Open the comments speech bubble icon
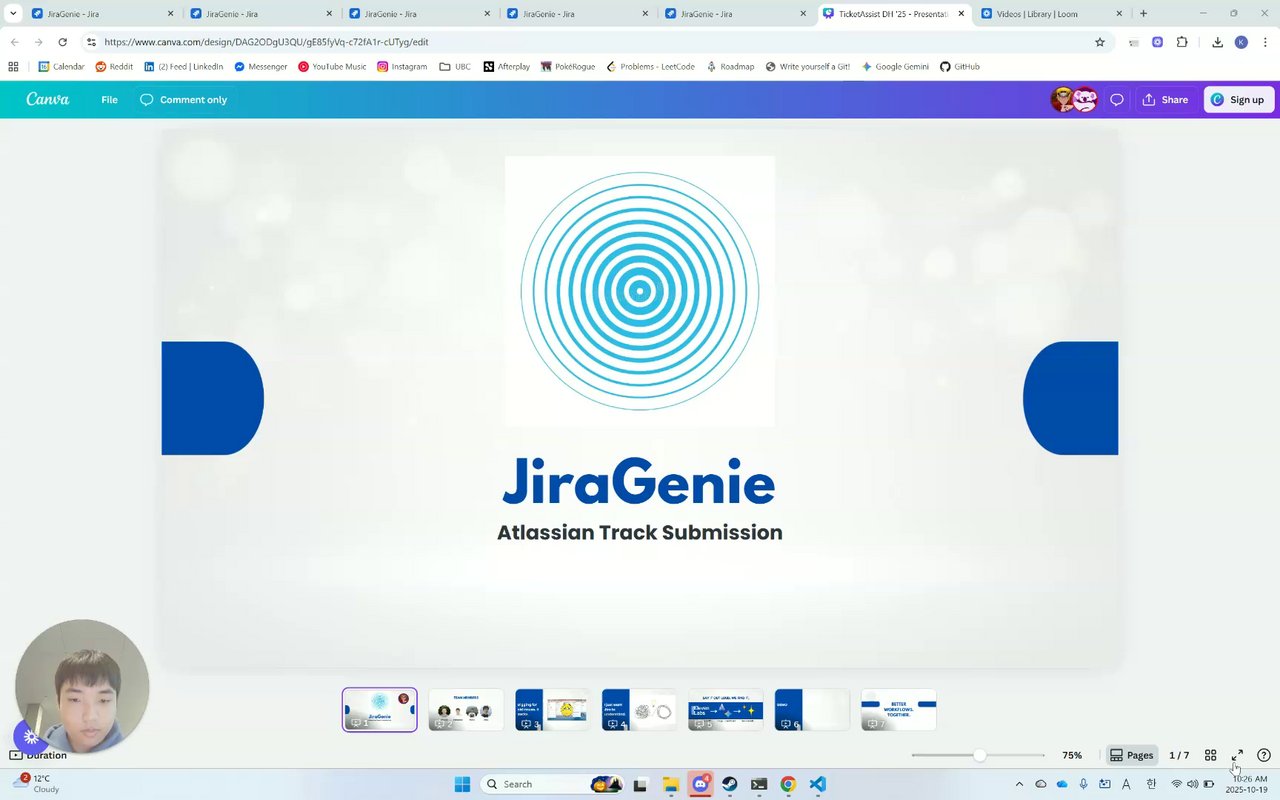 (1117, 100)
